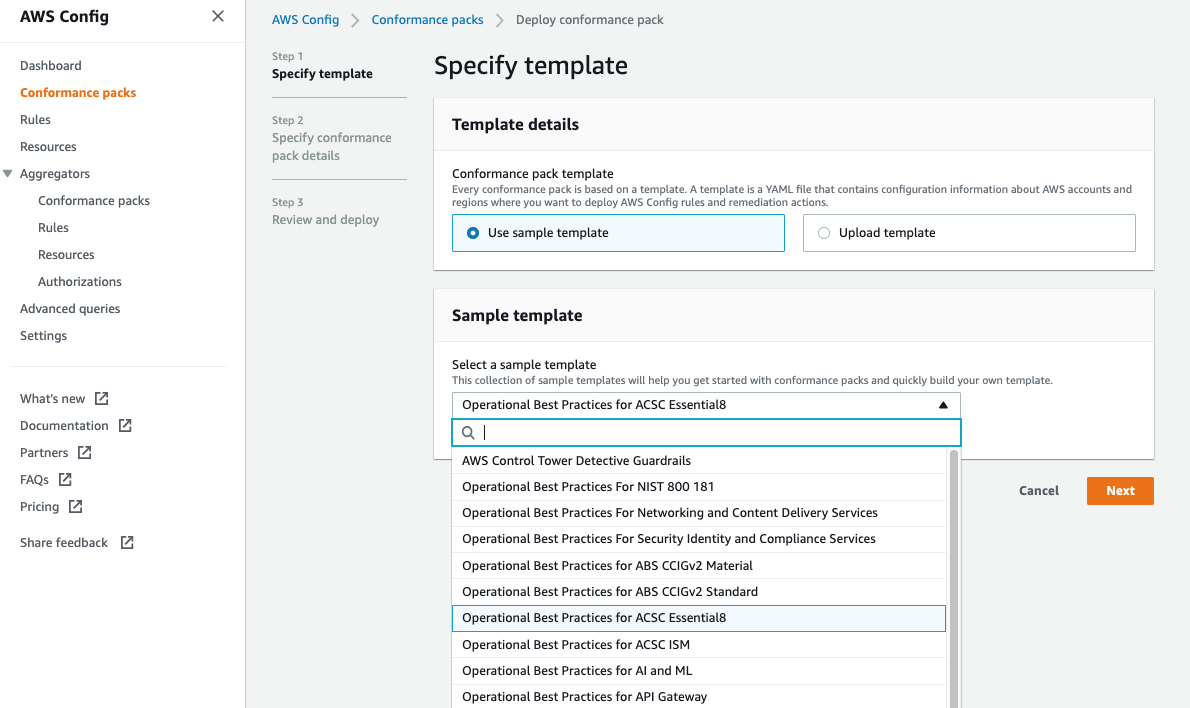Open the What's new link
The image size is (1190, 708).
52,398
